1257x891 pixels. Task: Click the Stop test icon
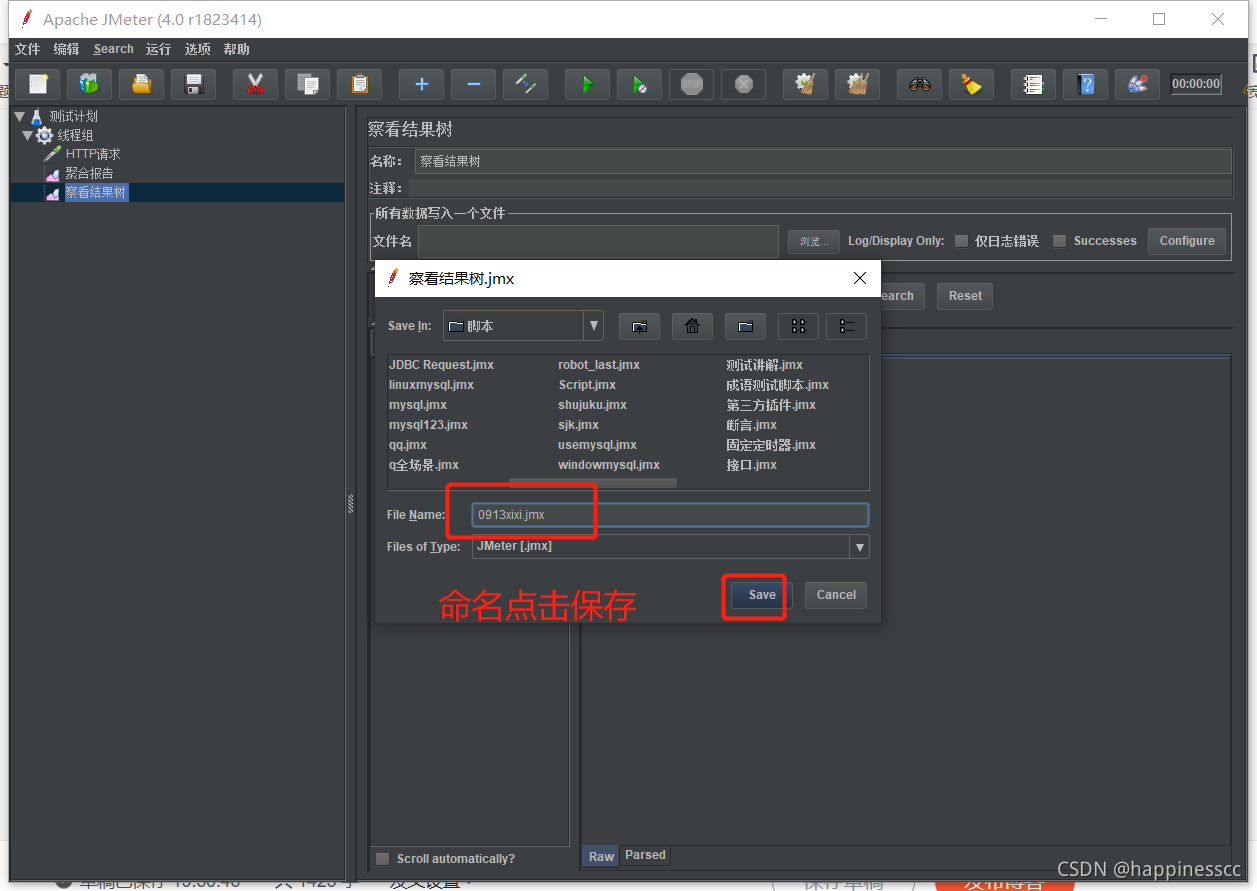click(691, 84)
